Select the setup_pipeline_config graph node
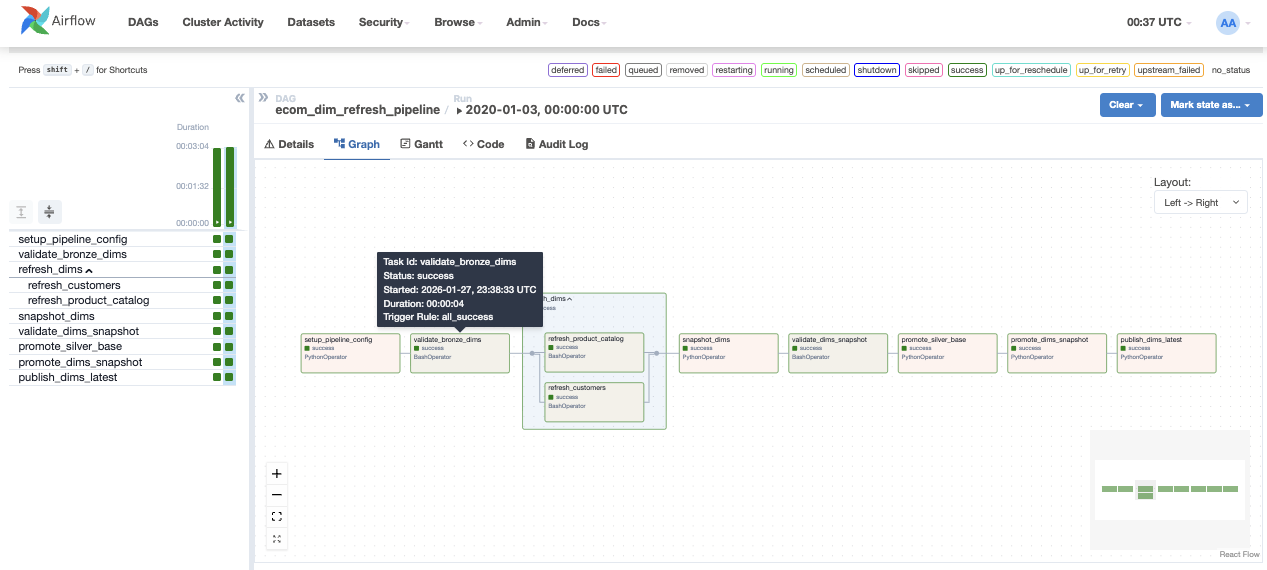The height and width of the screenshot is (570, 1267). click(x=350, y=353)
